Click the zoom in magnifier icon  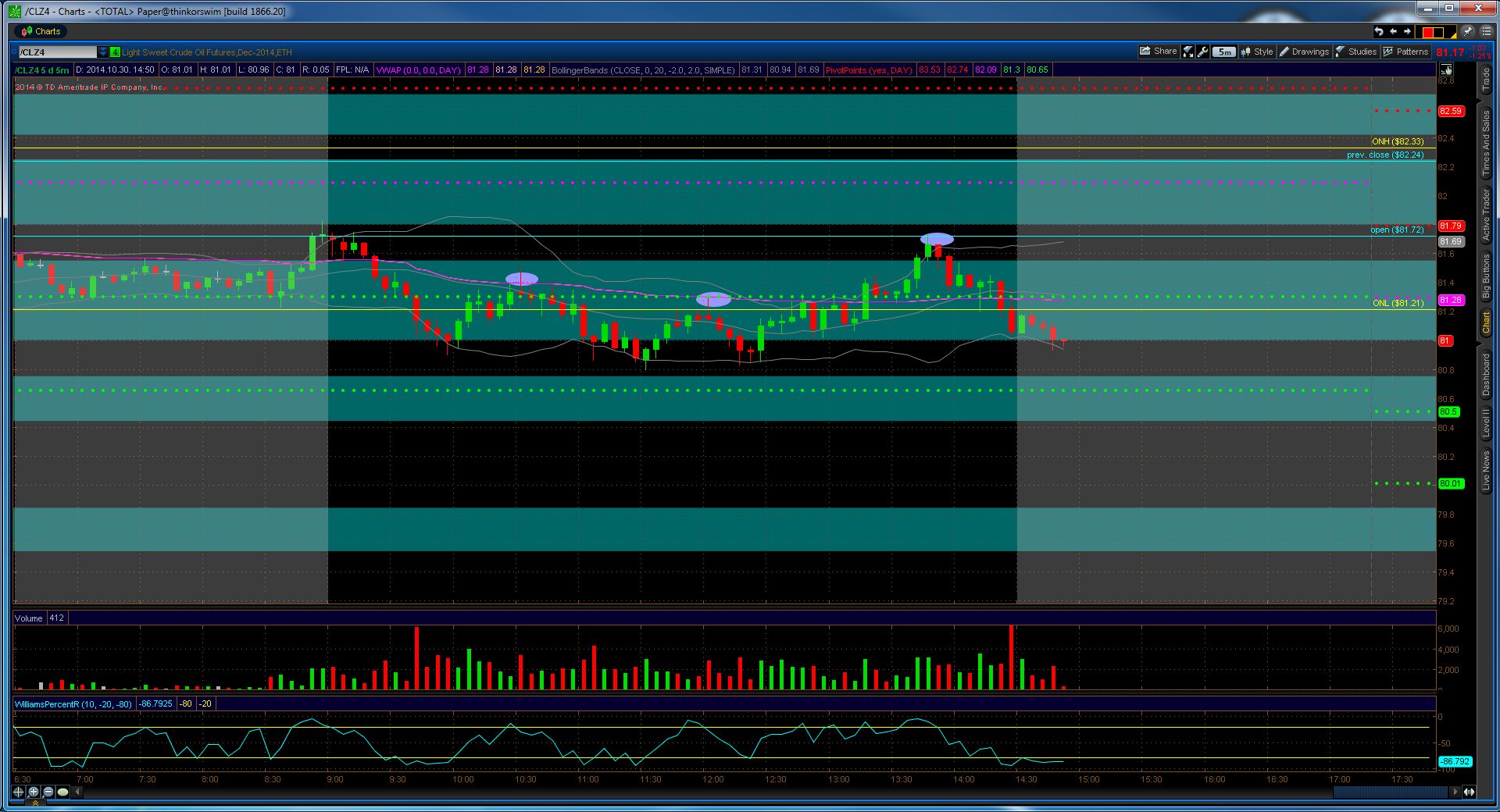click(x=34, y=792)
